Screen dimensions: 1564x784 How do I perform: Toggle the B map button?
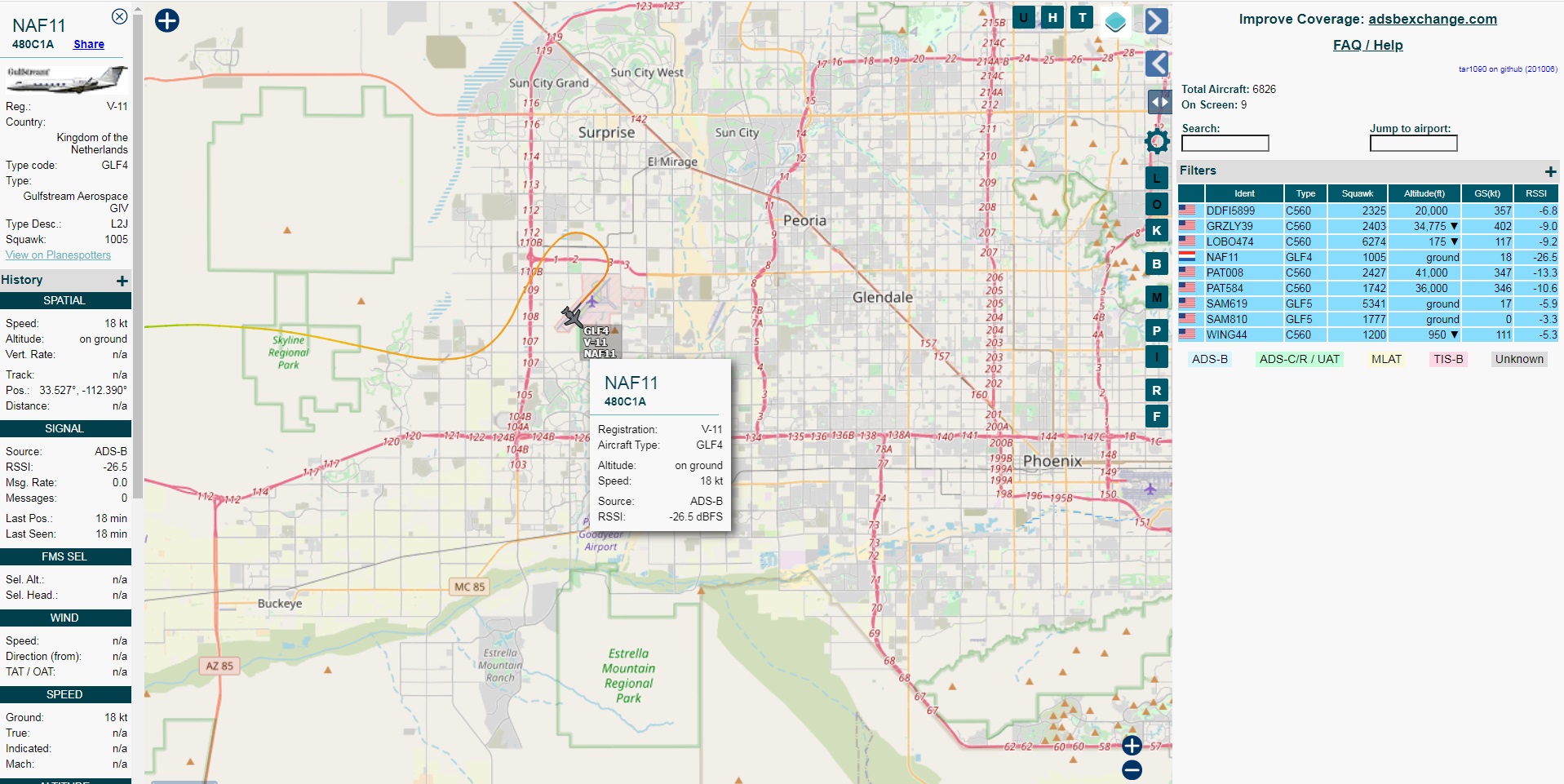[x=1157, y=264]
